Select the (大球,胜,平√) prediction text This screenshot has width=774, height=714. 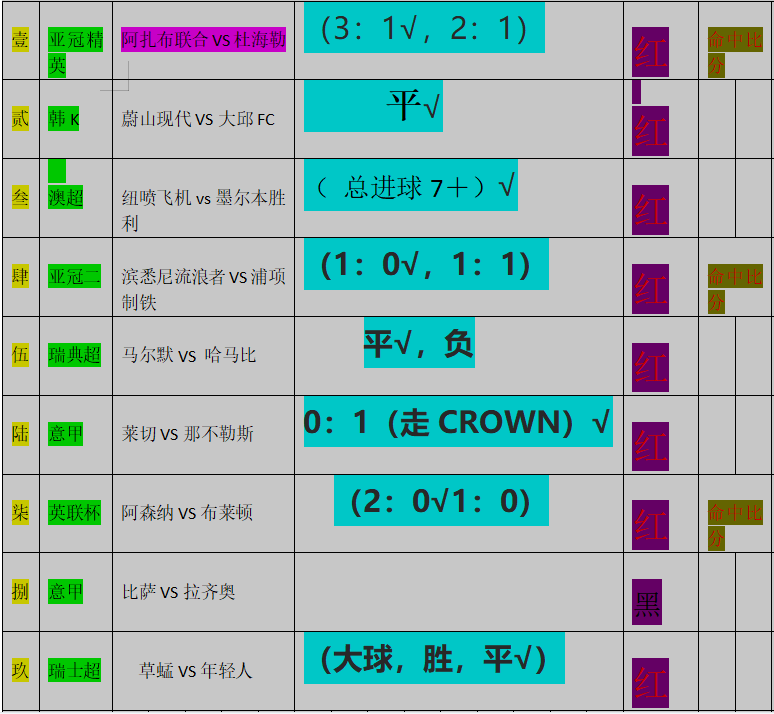[433, 659]
